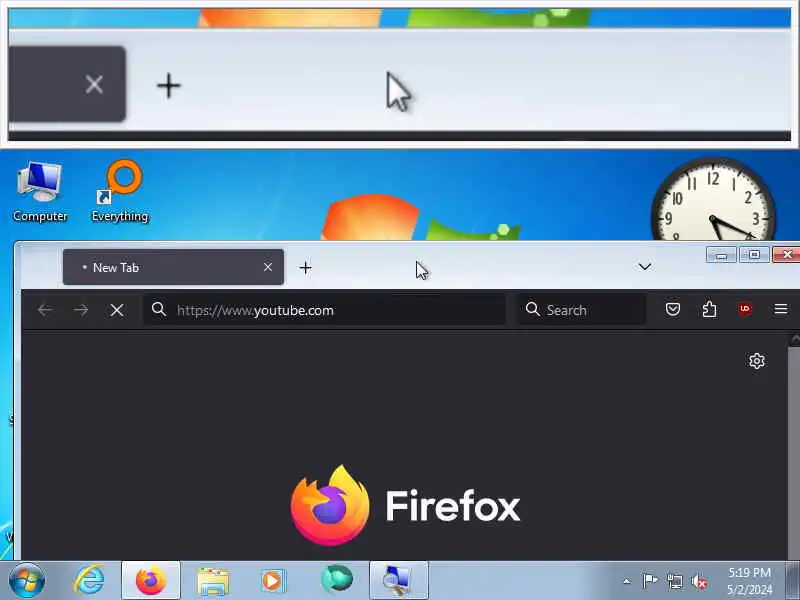Open new tab personalize gear settings
This screenshot has height=600, width=800.
757,361
